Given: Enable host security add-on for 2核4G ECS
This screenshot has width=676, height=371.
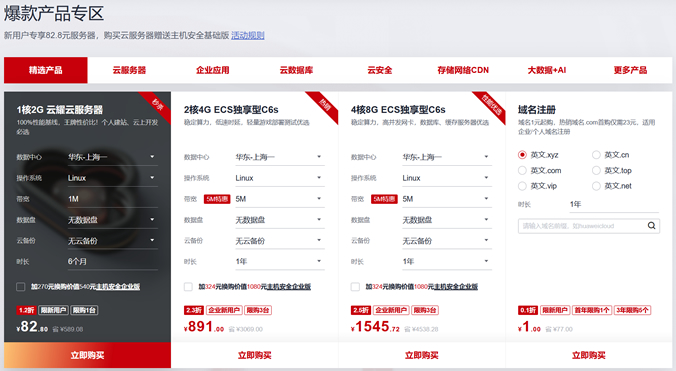Looking at the screenshot, I should click(x=188, y=287).
